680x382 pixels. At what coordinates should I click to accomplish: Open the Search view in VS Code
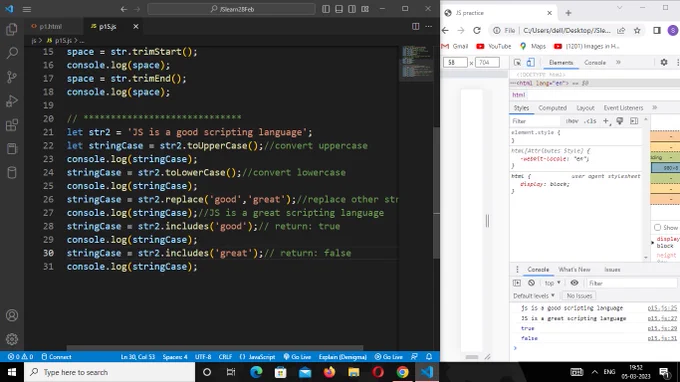(x=12, y=53)
